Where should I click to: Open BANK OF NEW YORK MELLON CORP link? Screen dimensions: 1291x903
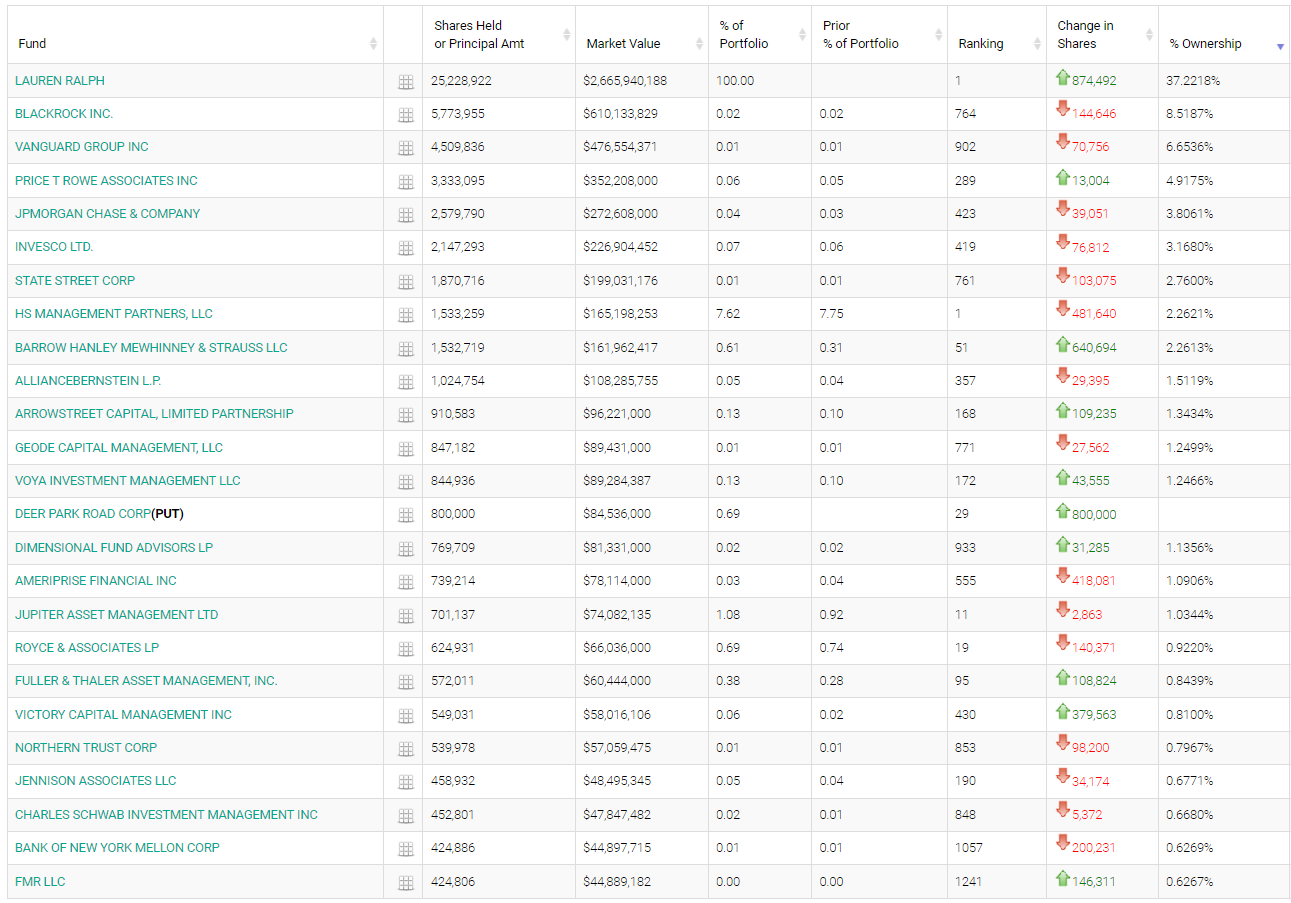117,847
